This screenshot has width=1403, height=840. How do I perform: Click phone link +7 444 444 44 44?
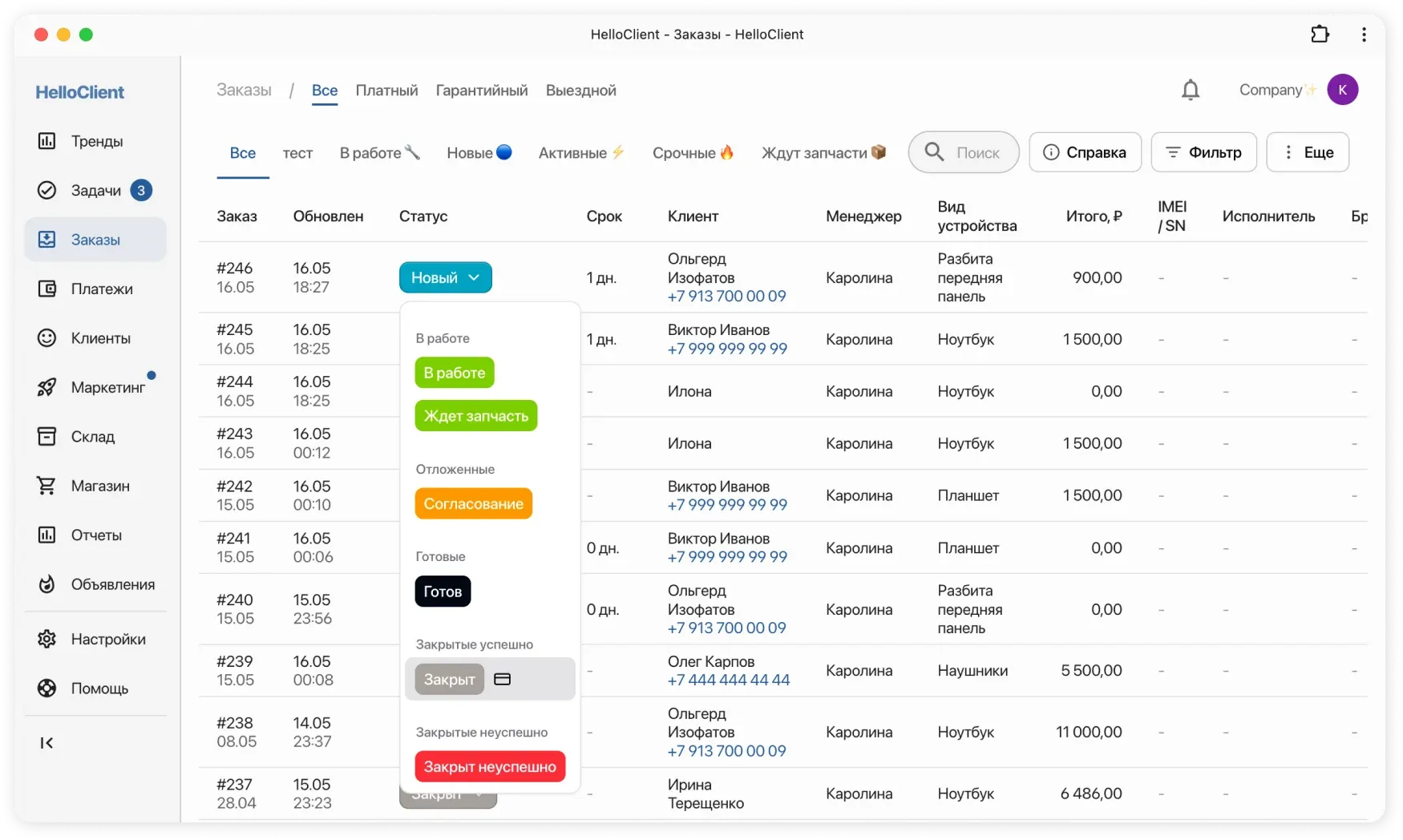[x=728, y=680]
